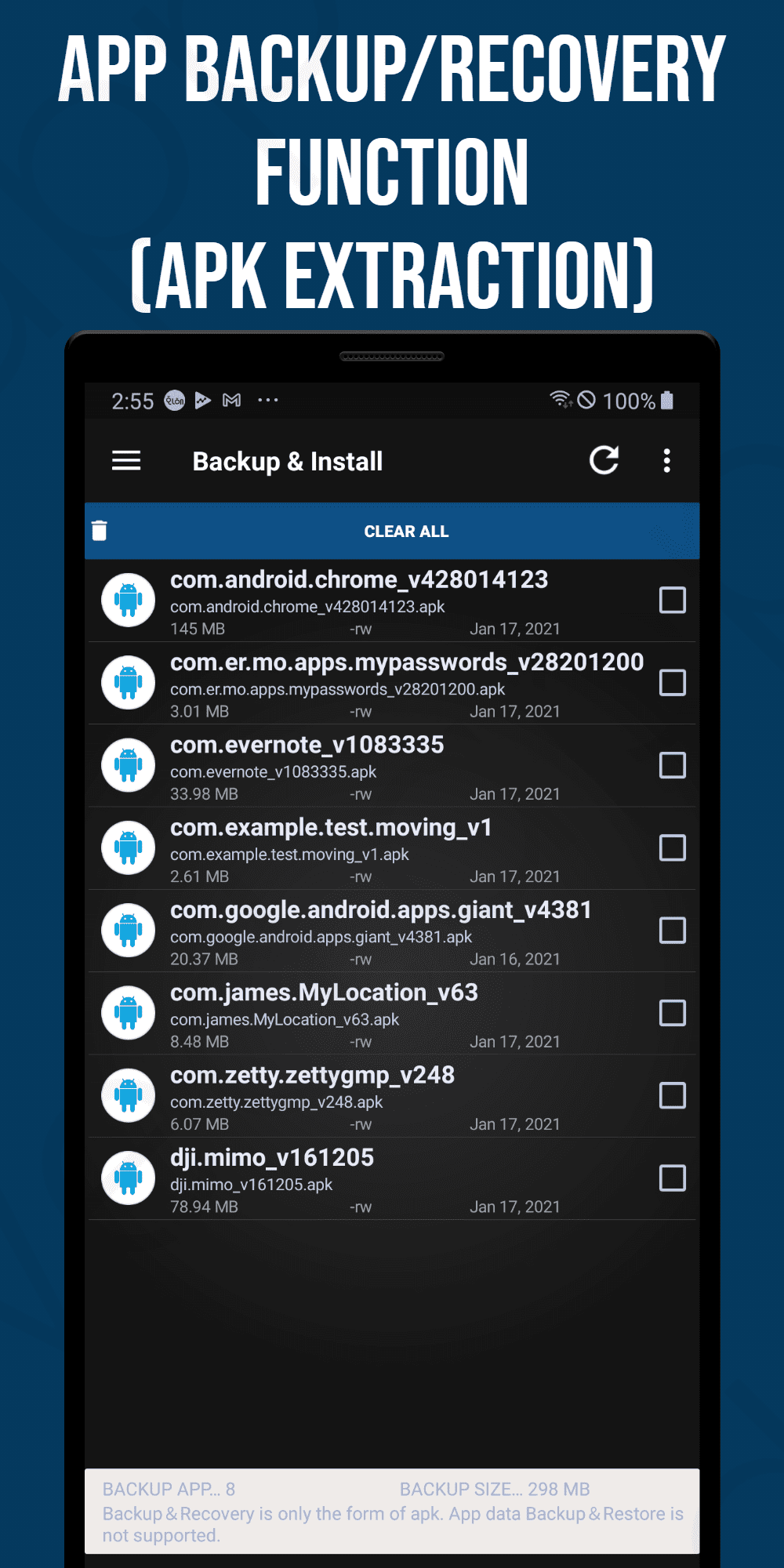Screen dimensions: 784x1568
Task: Tap the battery icon in status bar
Action: click(x=667, y=401)
